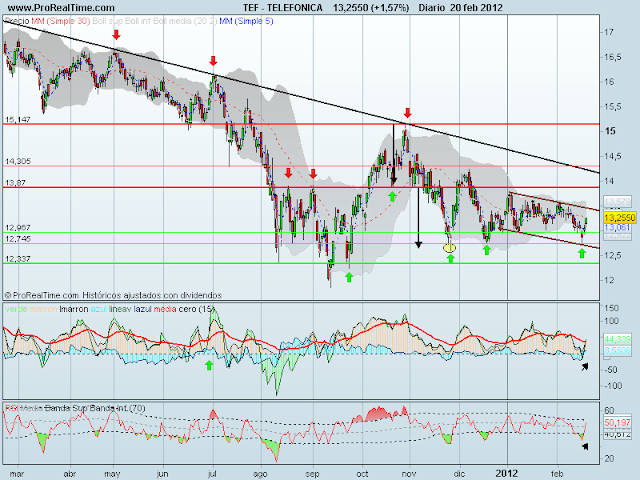
Task: Click the 14,5 price axis label
Action: [613, 156]
